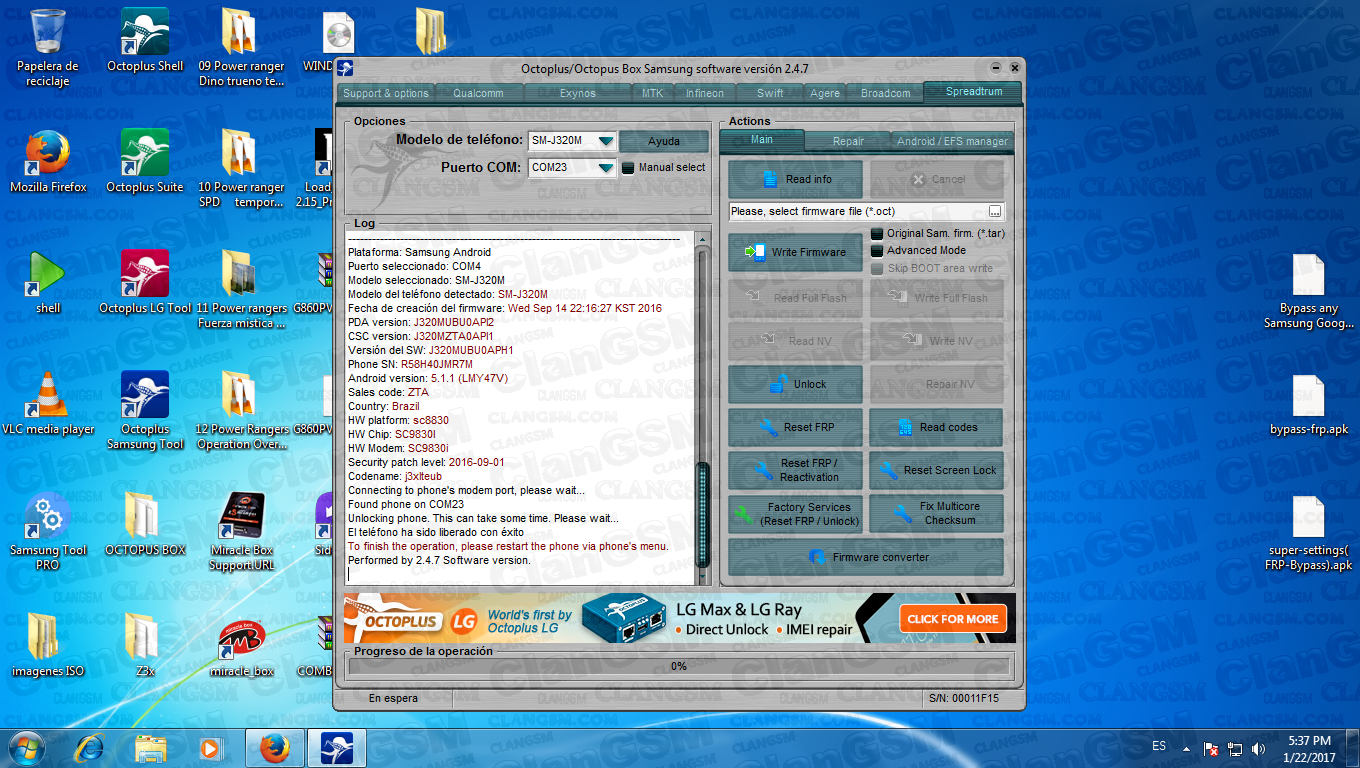1360x768 pixels.
Task: Launch Octoplus Suite desktop shortcut
Action: [x=145, y=161]
